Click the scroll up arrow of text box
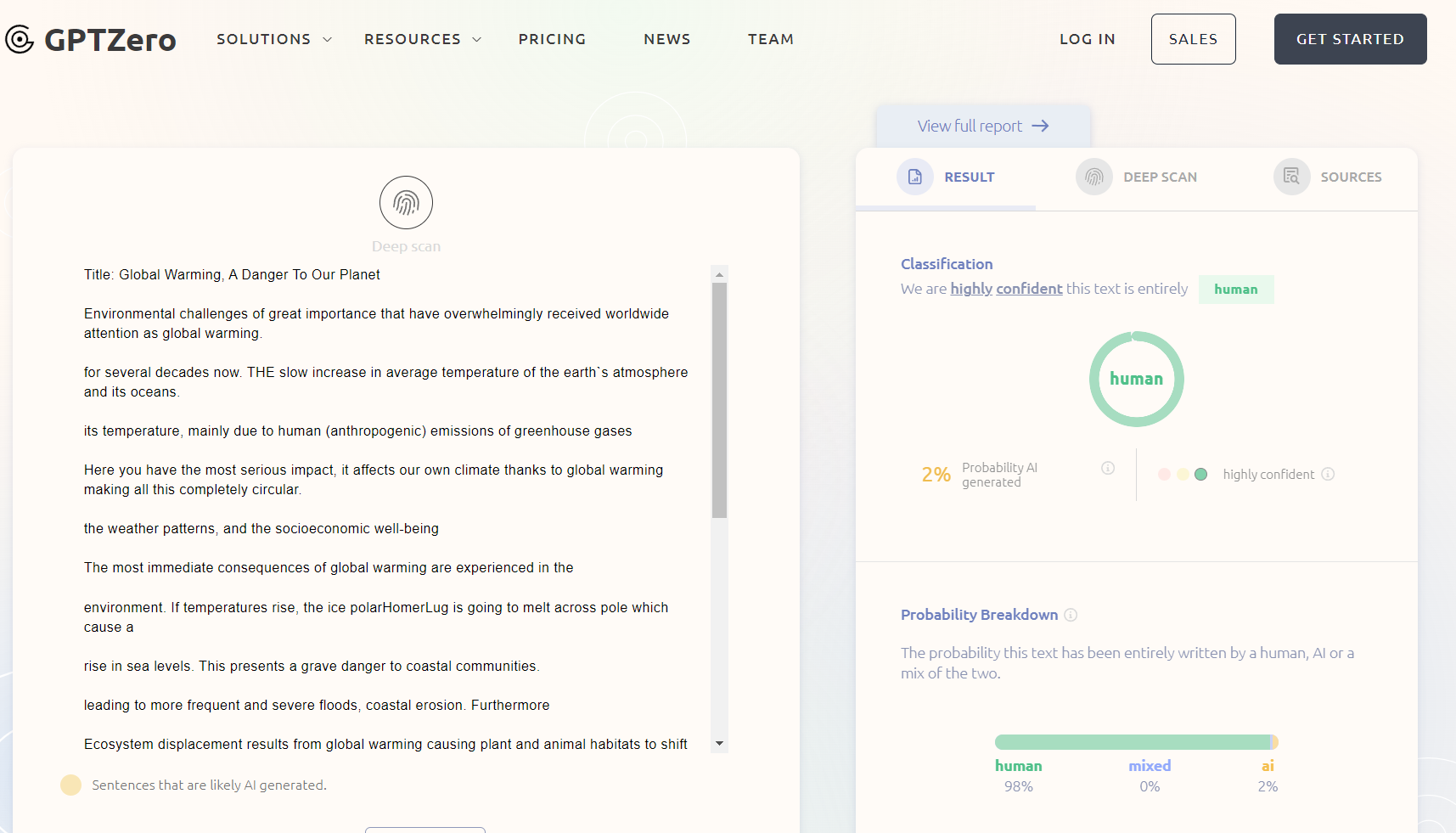Screen dimensions: 1456x833 [719, 274]
